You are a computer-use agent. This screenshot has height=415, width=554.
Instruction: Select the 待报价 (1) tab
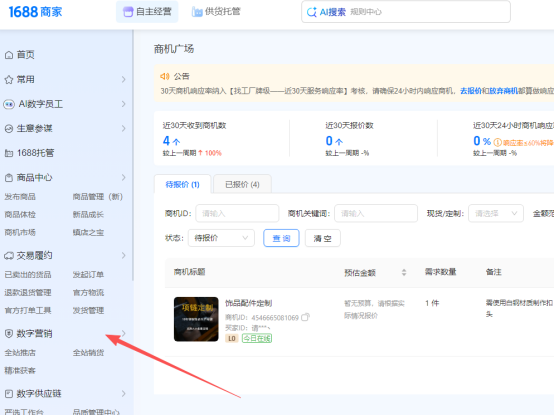[x=183, y=184]
